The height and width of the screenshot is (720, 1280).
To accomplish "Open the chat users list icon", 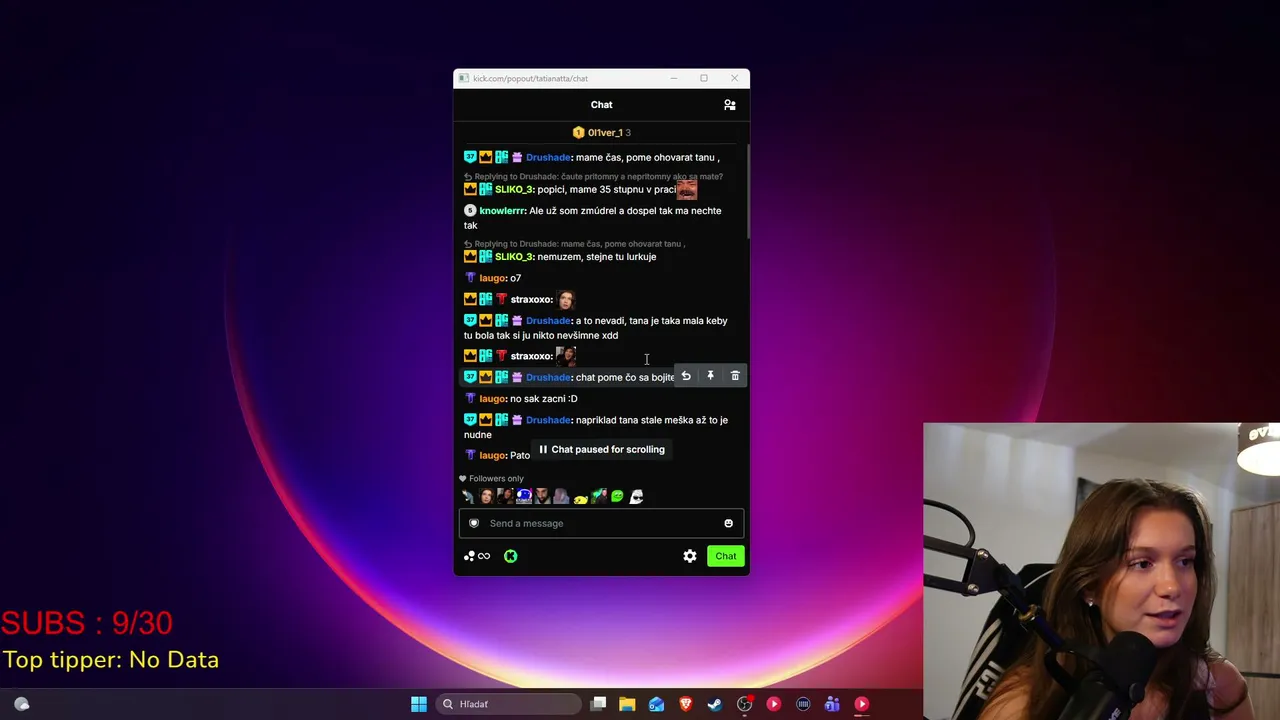I will [730, 105].
